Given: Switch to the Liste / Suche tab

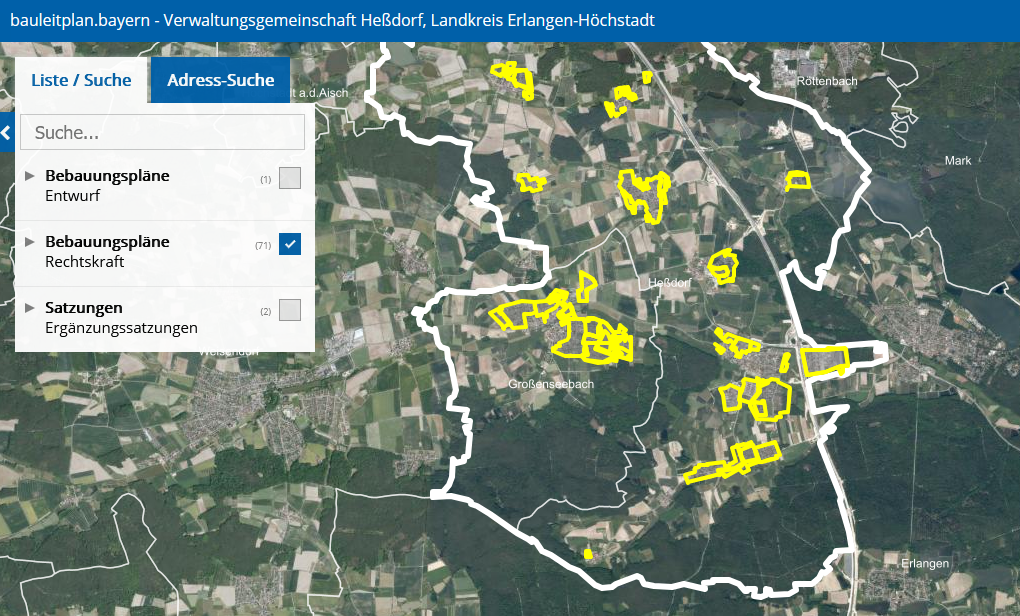Looking at the screenshot, I should click(x=81, y=80).
